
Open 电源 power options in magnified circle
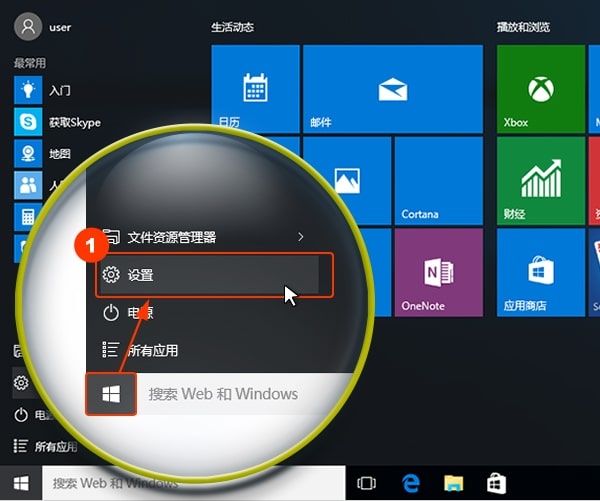tap(130, 313)
